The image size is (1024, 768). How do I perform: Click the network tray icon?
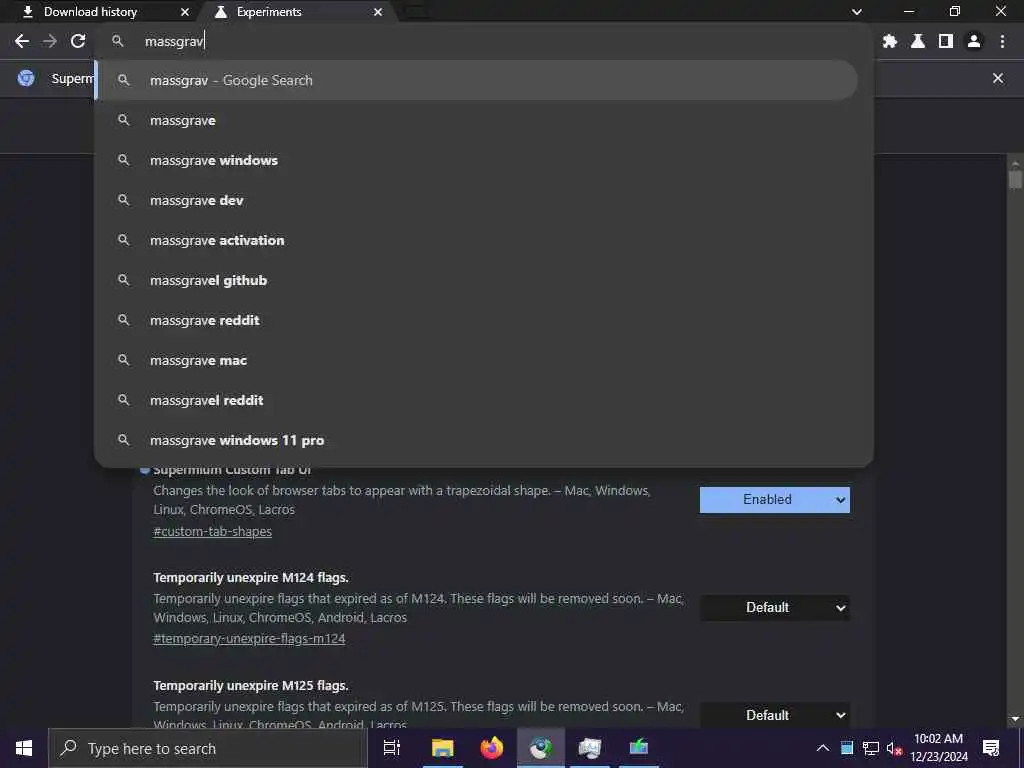871,748
